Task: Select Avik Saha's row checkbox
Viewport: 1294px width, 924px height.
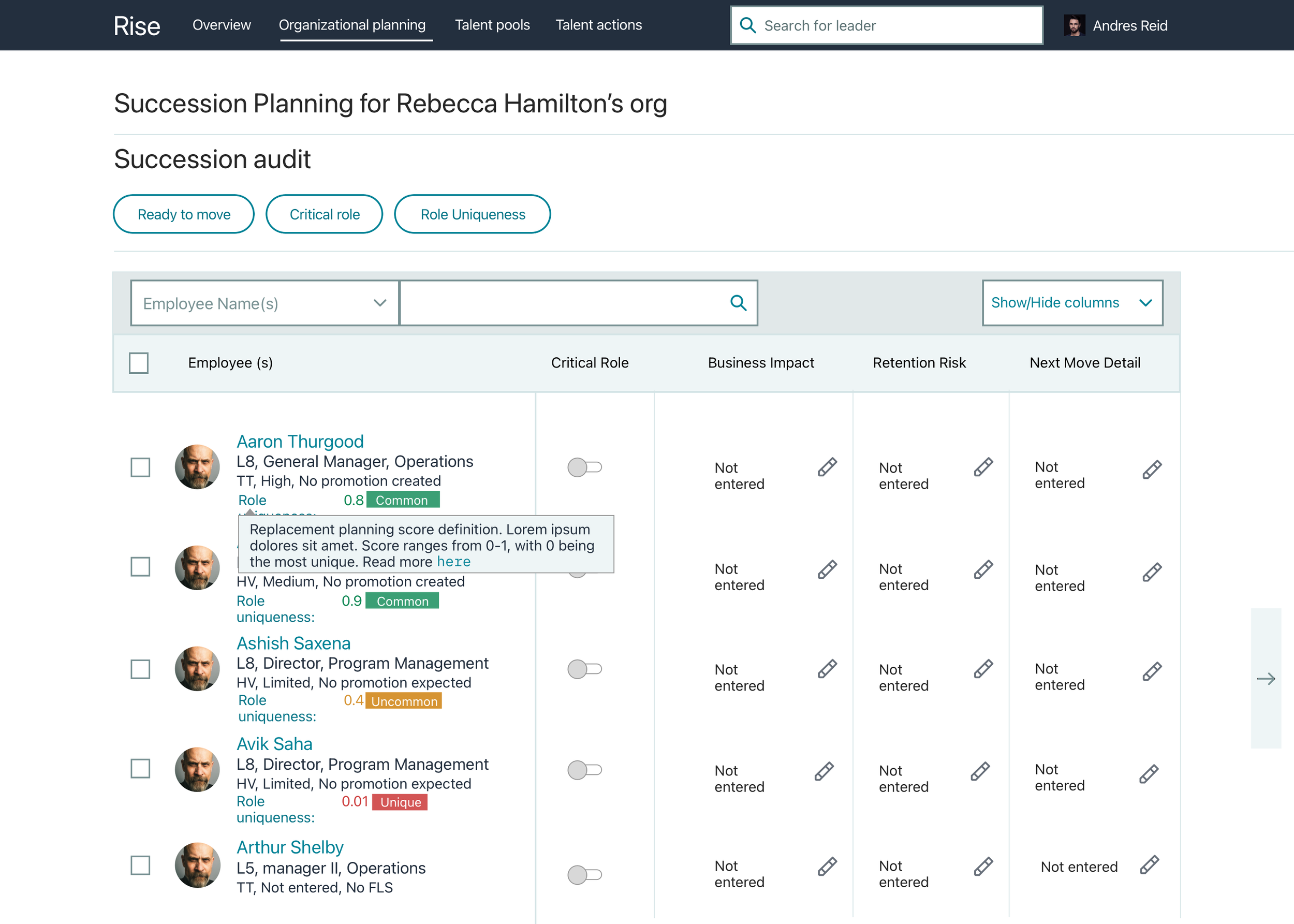Action: (x=140, y=769)
